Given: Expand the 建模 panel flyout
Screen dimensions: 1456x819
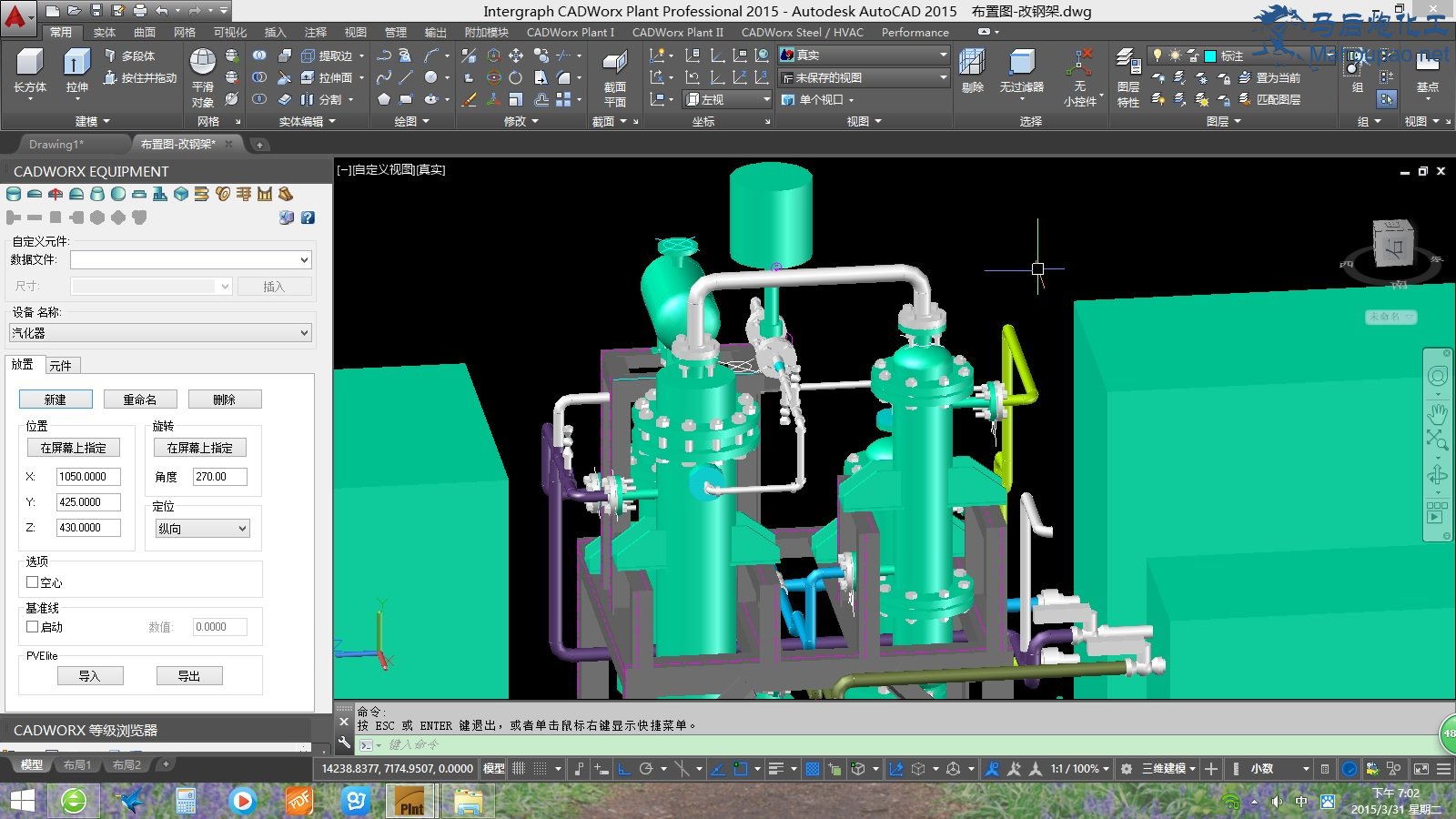Looking at the screenshot, I should point(91,121).
